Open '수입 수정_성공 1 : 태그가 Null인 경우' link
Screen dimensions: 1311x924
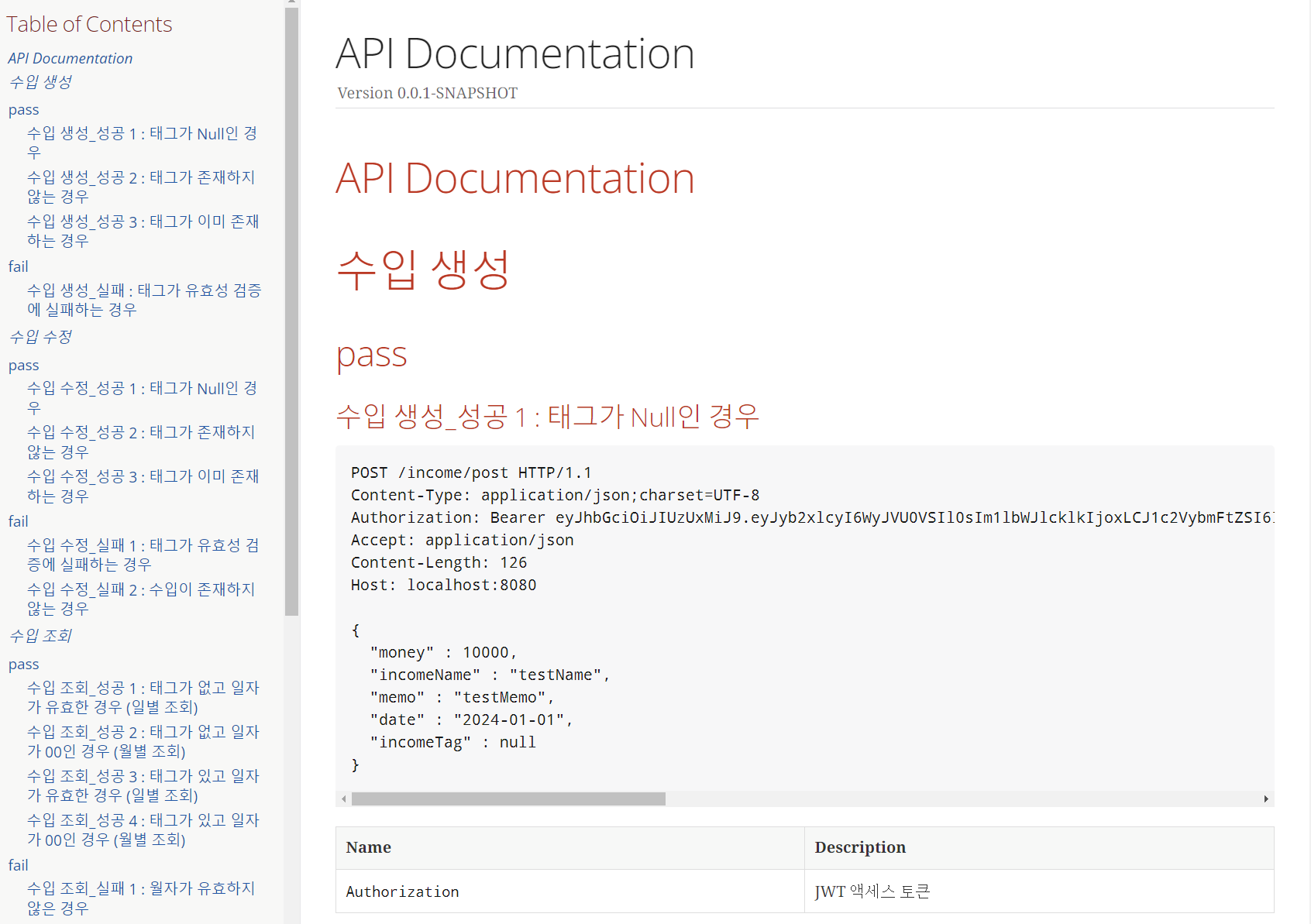point(143,398)
